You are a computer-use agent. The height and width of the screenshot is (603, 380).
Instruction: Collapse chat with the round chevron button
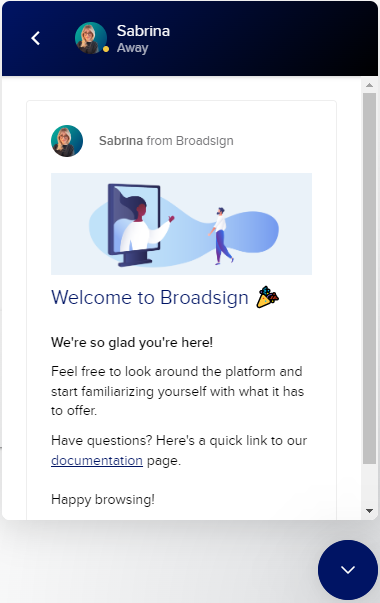pos(348,570)
